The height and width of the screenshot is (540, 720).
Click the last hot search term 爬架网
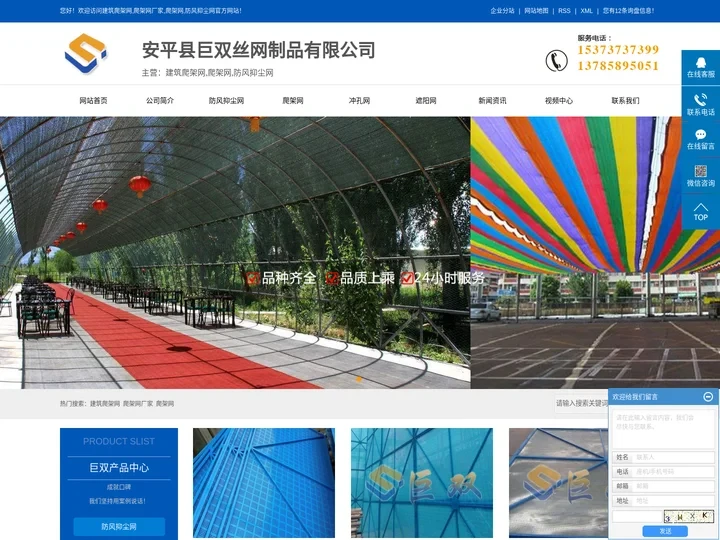point(165,404)
